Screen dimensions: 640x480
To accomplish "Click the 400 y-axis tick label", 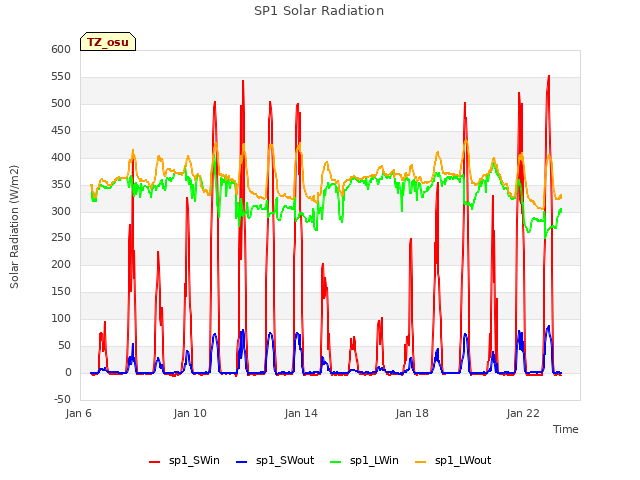I will pyautogui.click(x=61, y=157).
